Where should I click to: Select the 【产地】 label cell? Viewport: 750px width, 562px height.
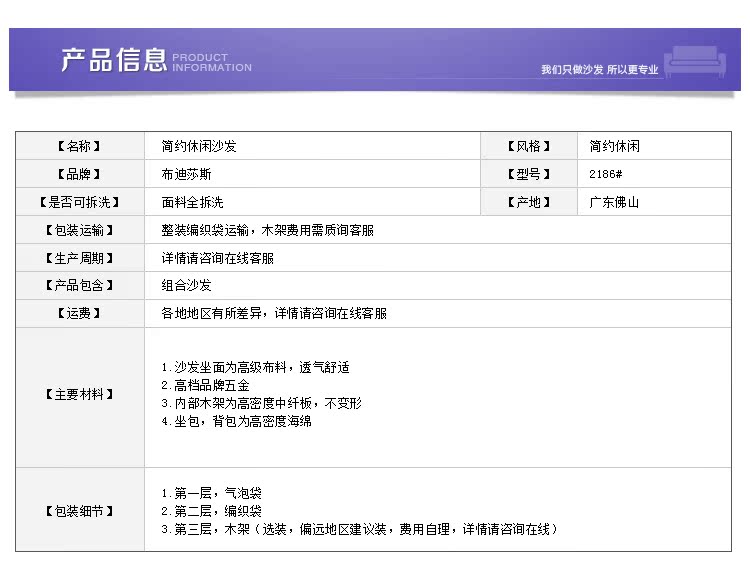(529, 202)
